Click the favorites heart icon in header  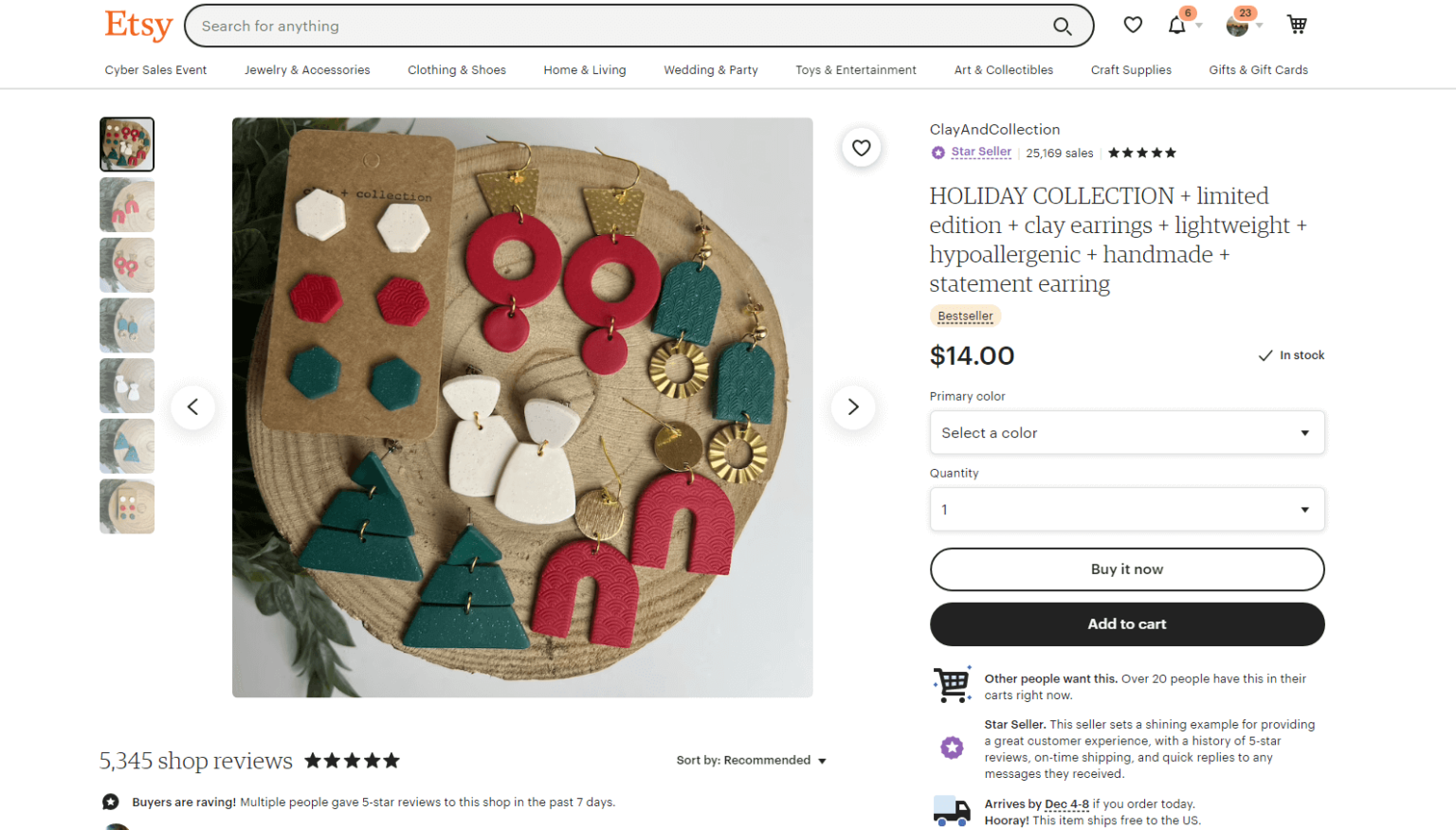tap(1133, 25)
